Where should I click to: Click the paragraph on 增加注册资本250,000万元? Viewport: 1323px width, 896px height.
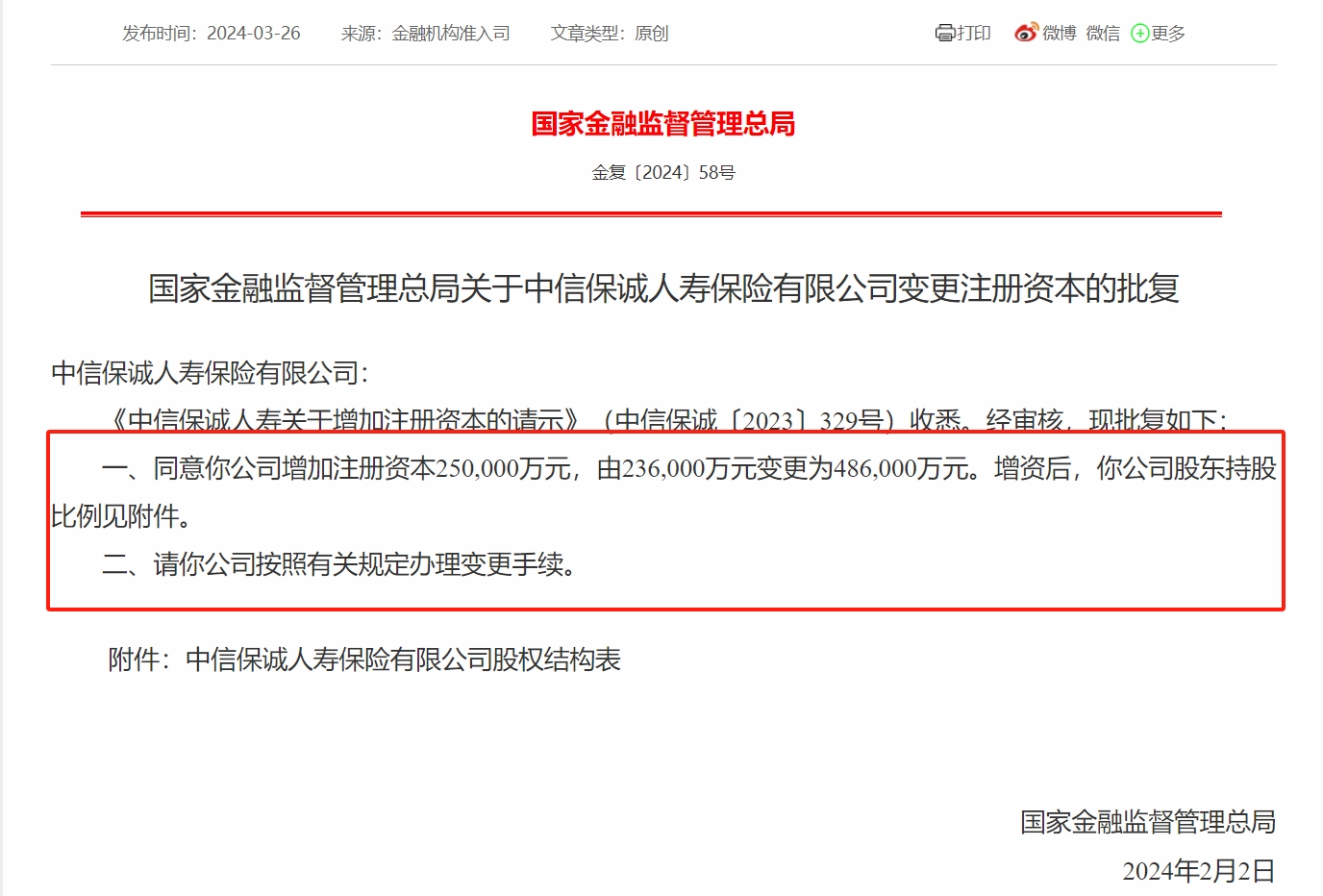663,492
